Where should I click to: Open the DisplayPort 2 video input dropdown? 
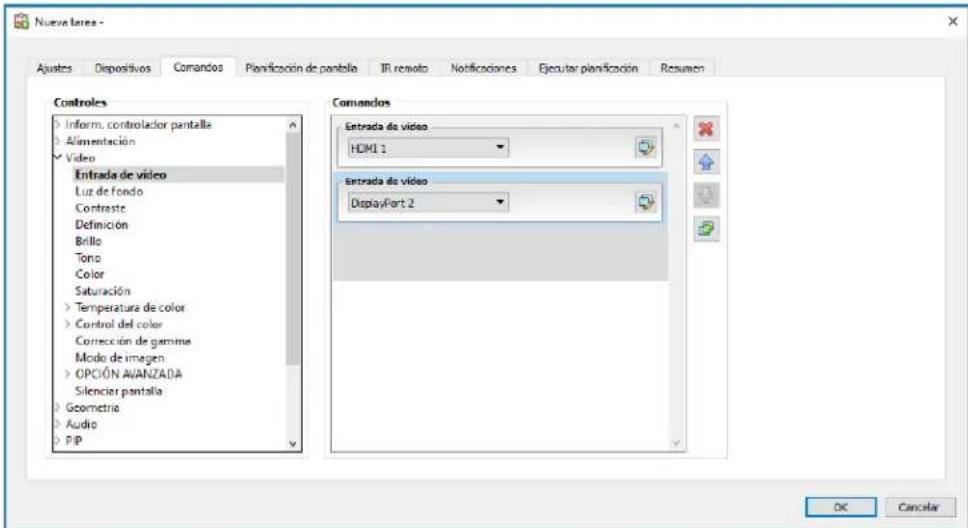pos(428,203)
